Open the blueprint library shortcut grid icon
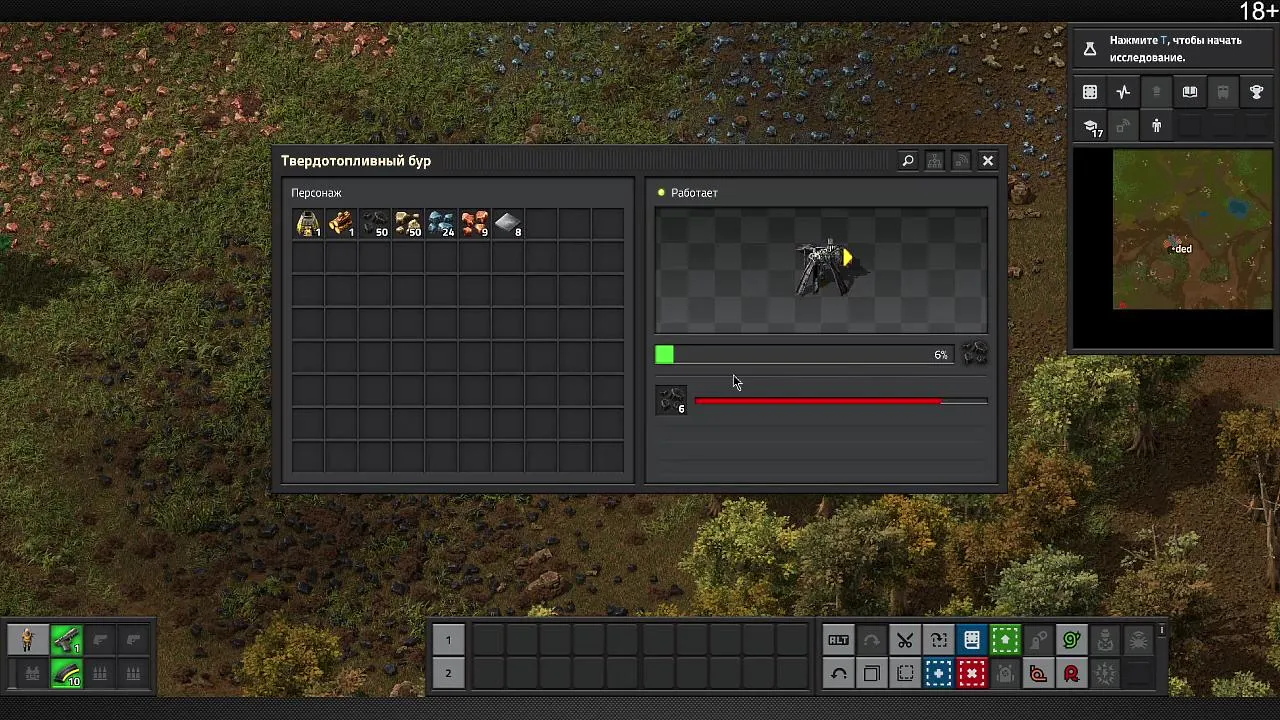Viewport: 1280px width, 720px height. click(1090, 92)
